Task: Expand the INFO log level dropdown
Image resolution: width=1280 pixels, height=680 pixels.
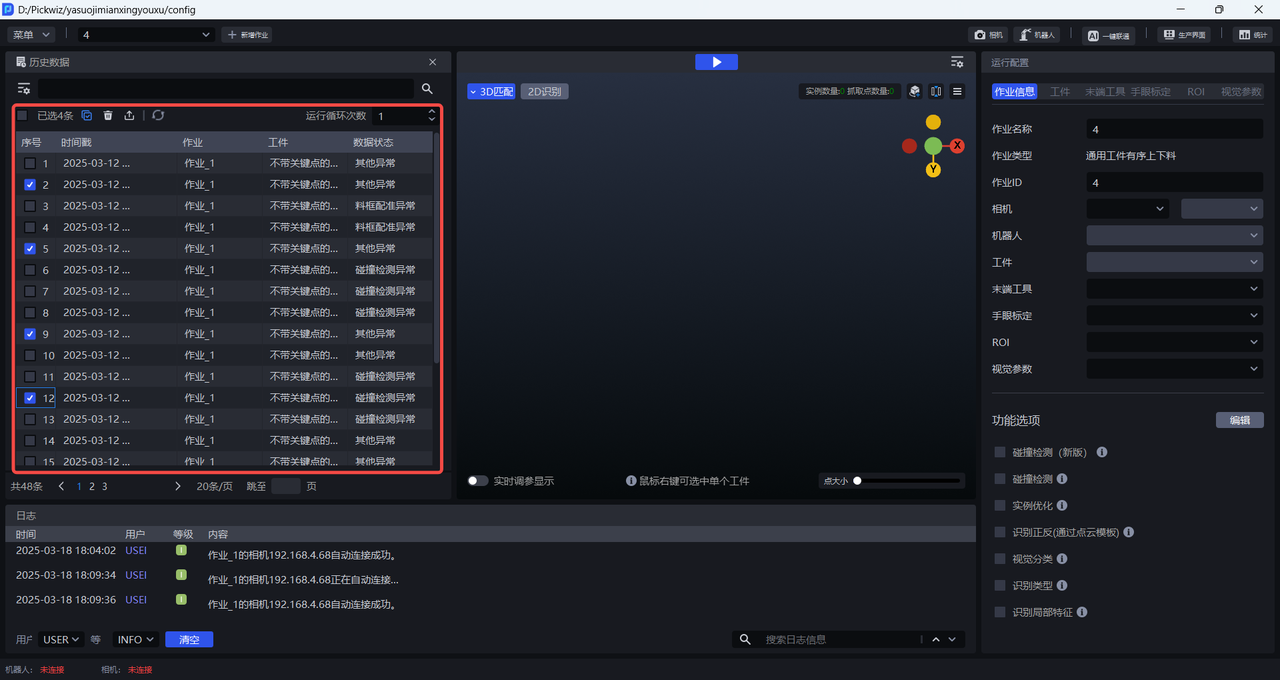Action: click(136, 640)
